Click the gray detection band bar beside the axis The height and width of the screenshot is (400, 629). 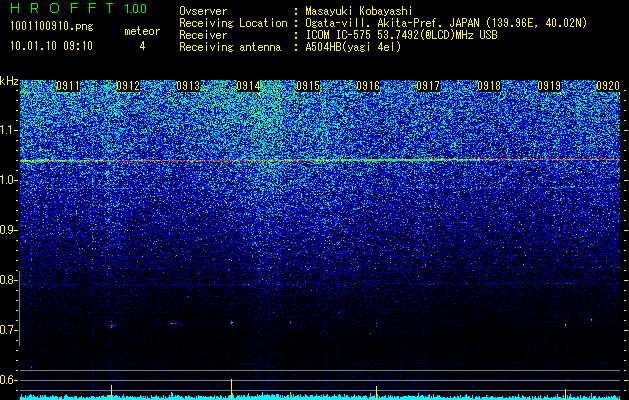[19, 308]
